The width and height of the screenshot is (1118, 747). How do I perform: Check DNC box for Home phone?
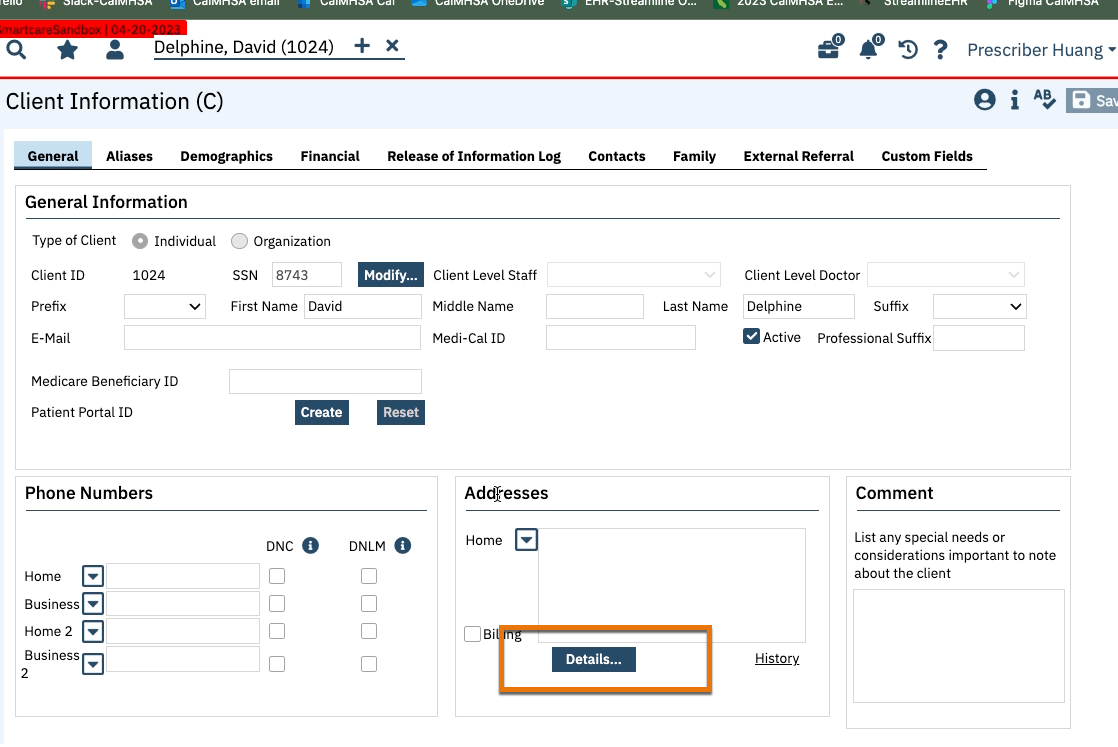277,576
